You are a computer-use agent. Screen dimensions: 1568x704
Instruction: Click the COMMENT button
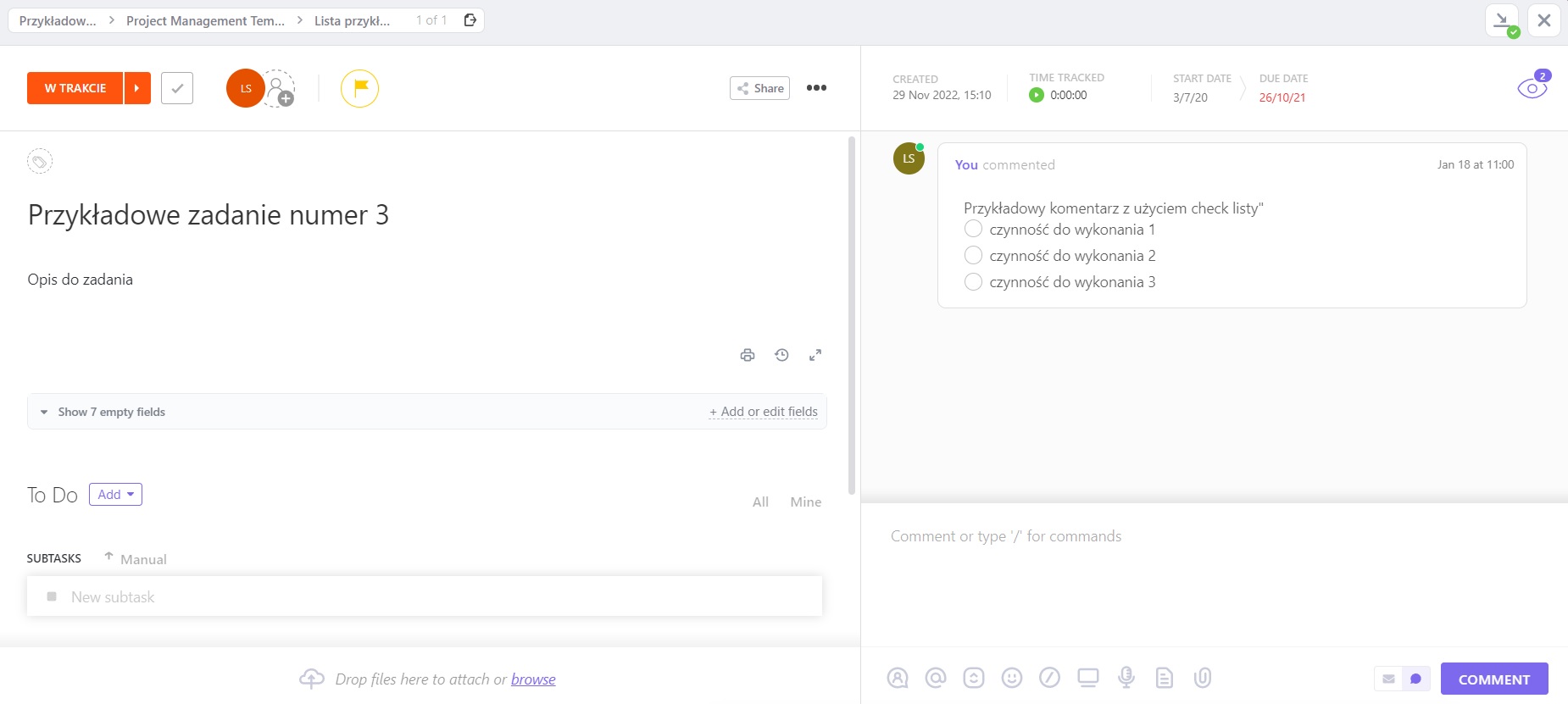click(1494, 679)
